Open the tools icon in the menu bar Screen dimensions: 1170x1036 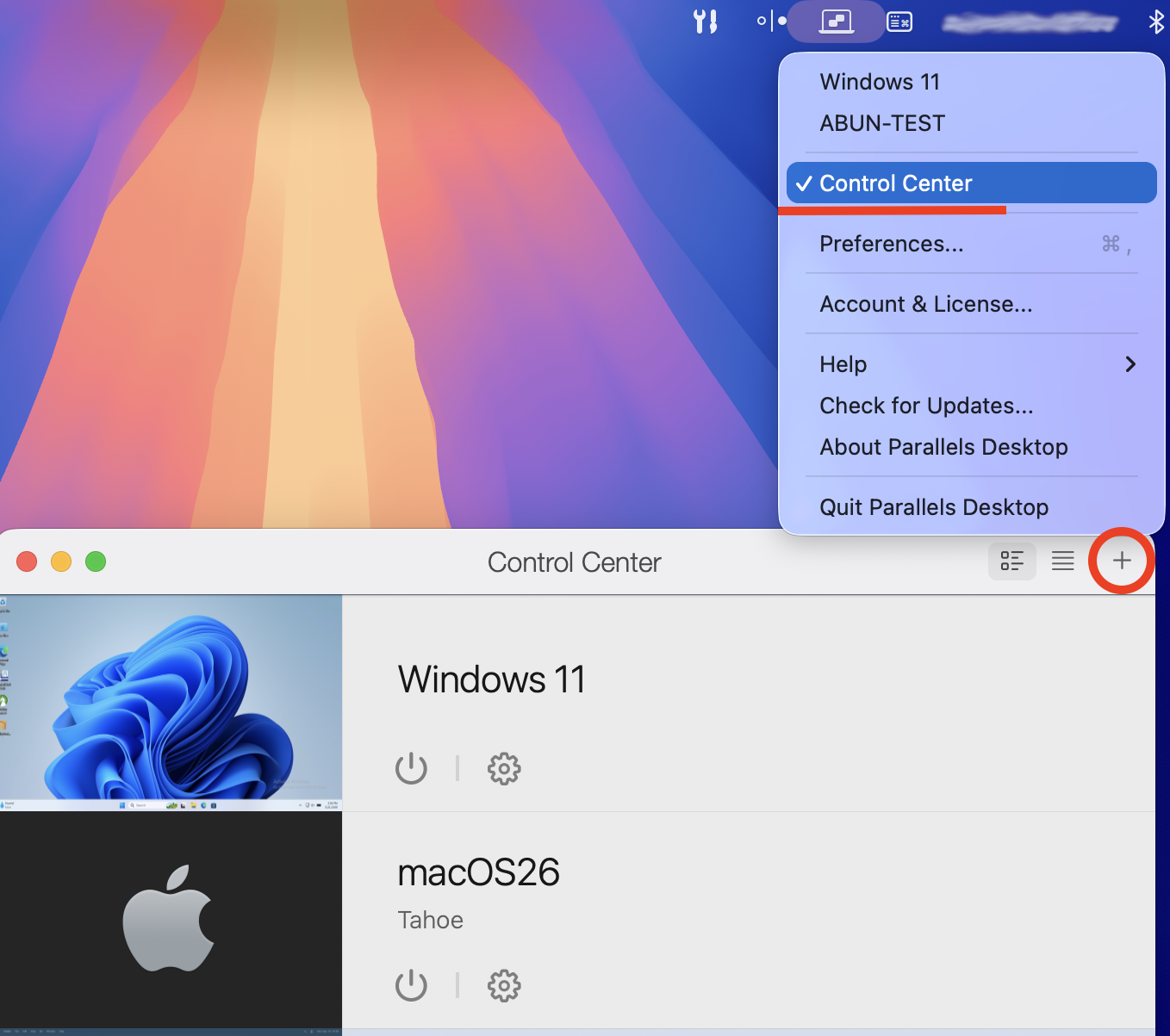click(706, 22)
